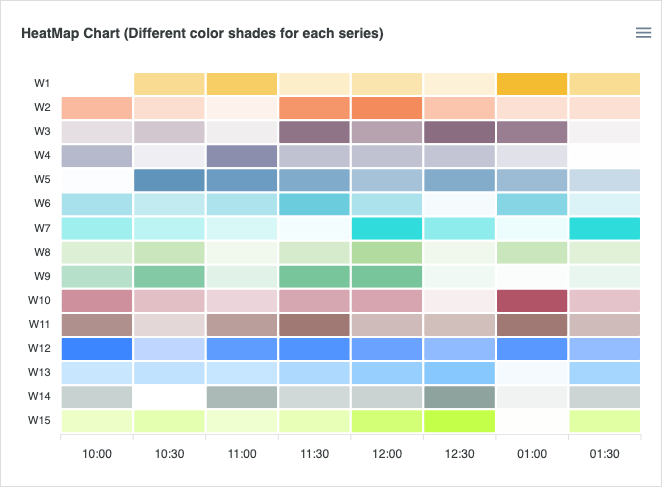662x487 pixels.
Task: Select the W15 cell at 12:30
Action: click(x=459, y=421)
